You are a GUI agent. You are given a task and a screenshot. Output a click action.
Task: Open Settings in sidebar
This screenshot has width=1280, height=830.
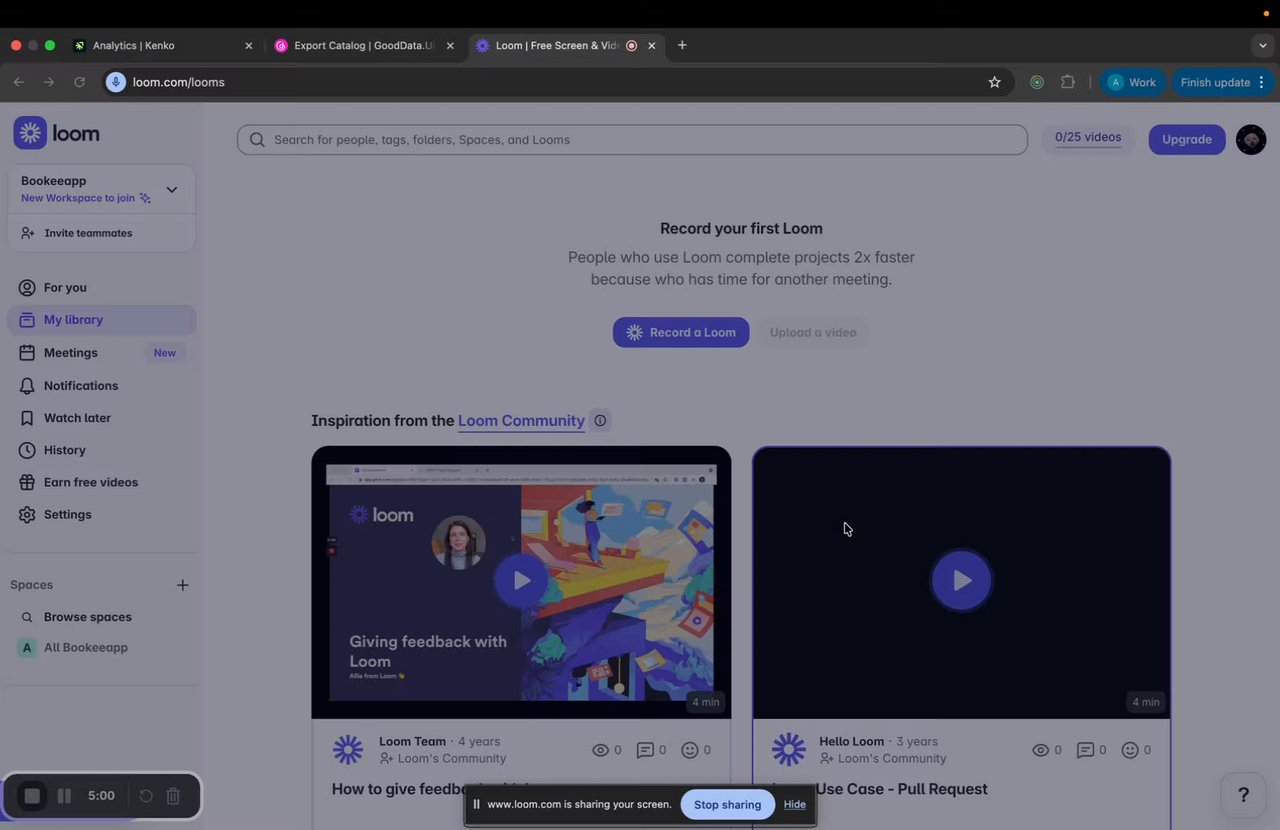(67, 514)
